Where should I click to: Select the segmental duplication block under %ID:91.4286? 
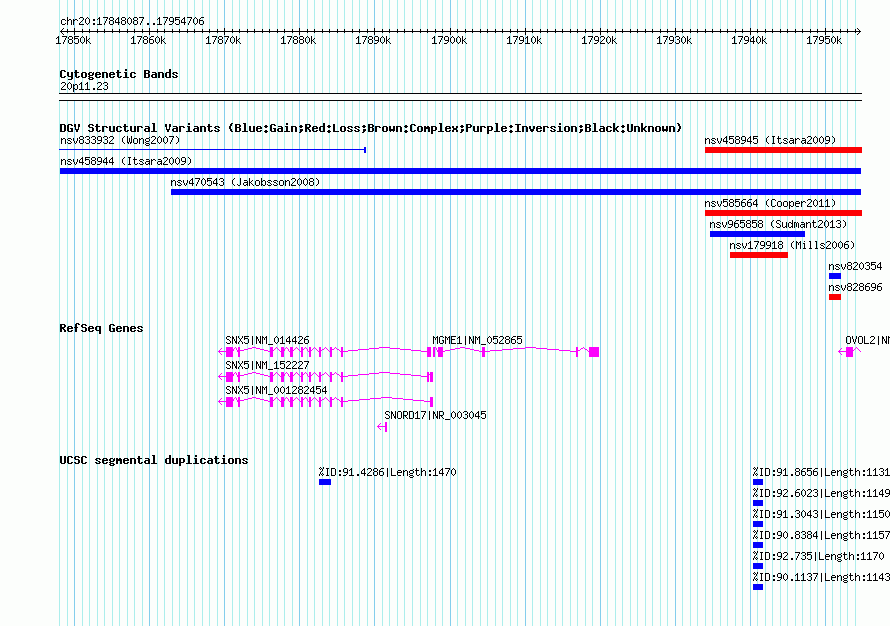(x=325, y=482)
